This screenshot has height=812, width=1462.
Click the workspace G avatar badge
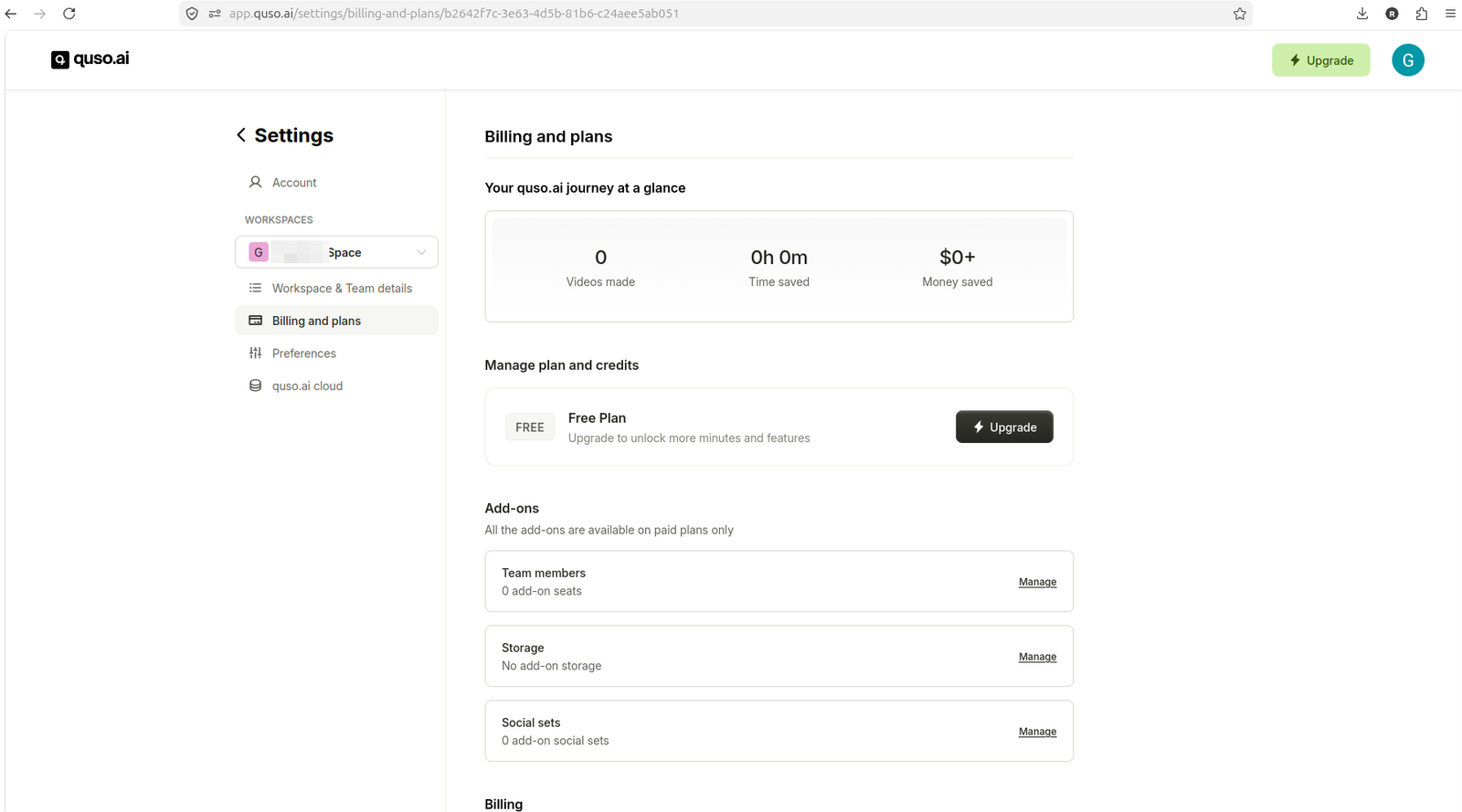pos(259,252)
